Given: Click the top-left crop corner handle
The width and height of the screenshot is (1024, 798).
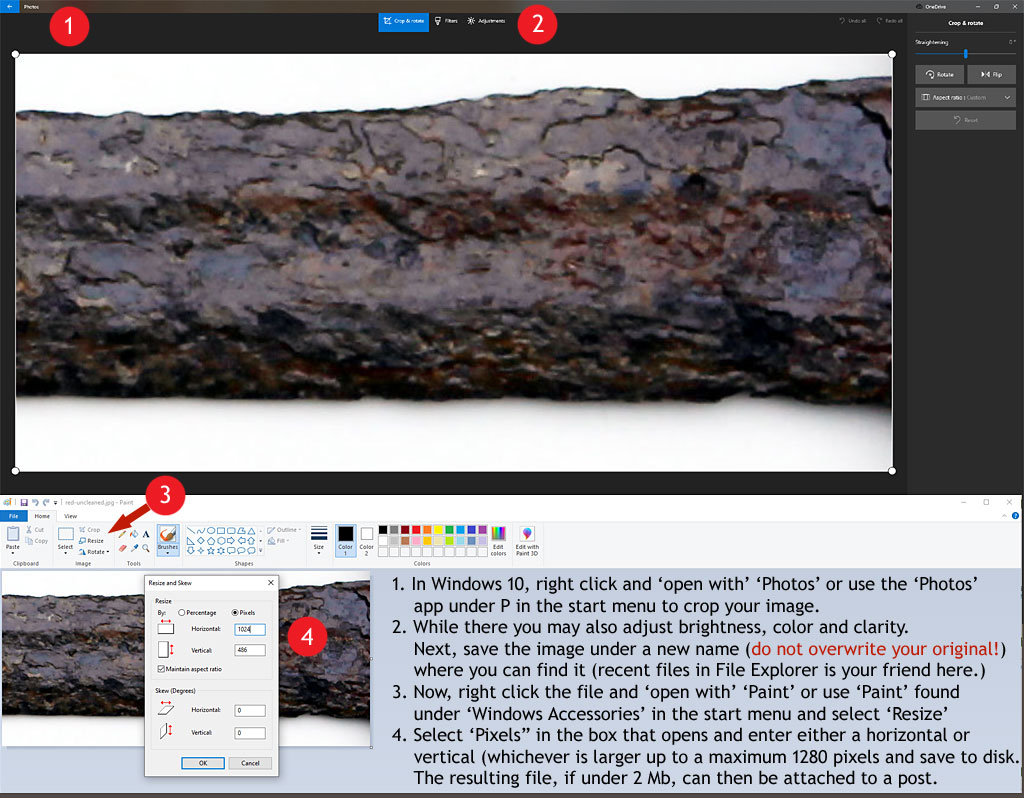Looking at the screenshot, I should (x=16, y=54).
